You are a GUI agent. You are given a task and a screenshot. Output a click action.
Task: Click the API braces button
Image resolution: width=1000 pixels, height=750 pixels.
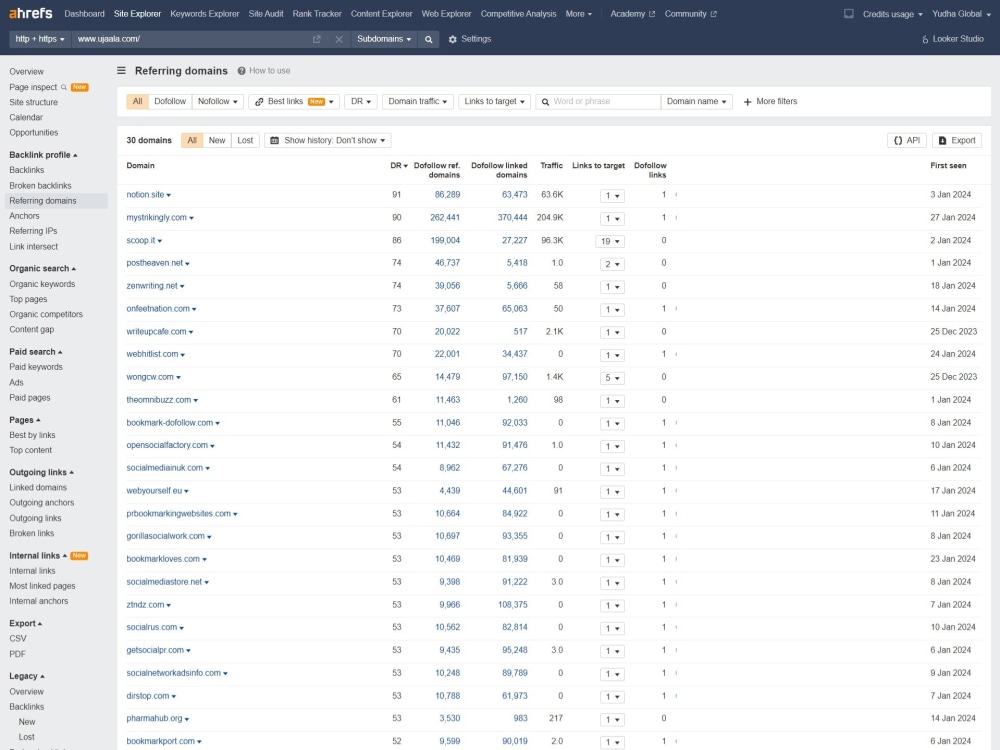coord(906,140)
